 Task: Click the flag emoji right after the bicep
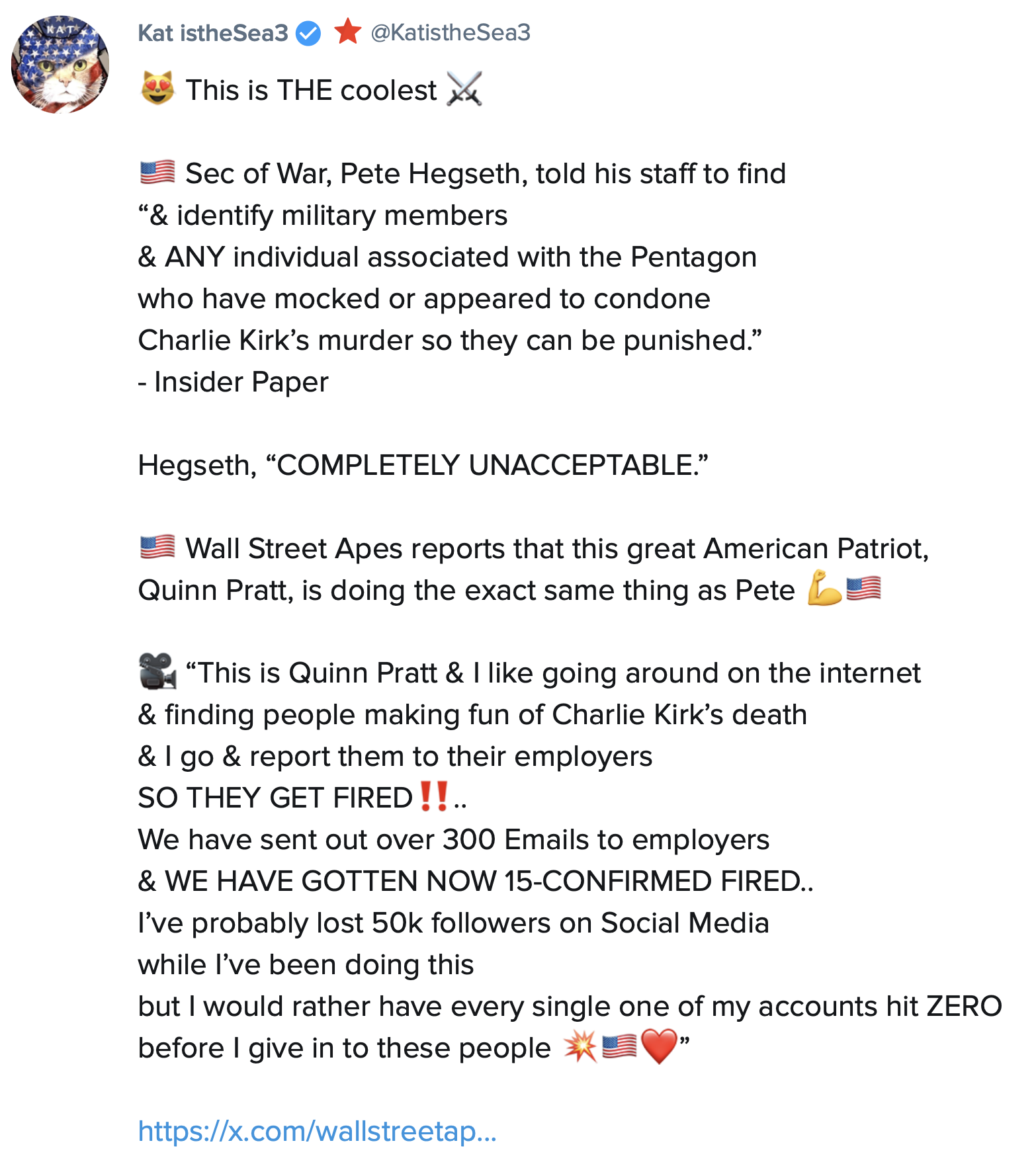coord(863,588)
